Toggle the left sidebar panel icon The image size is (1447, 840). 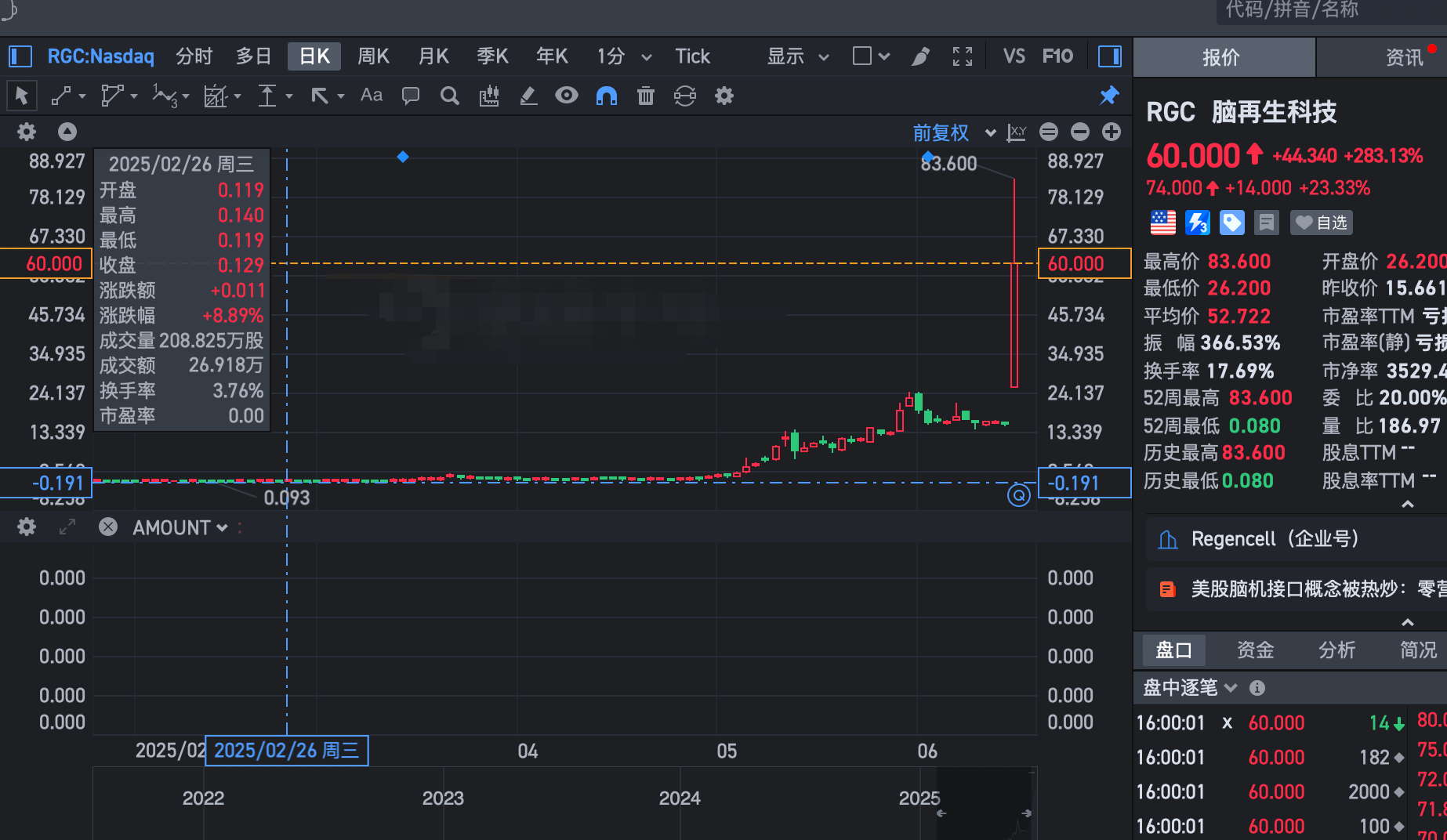[20, 56]
